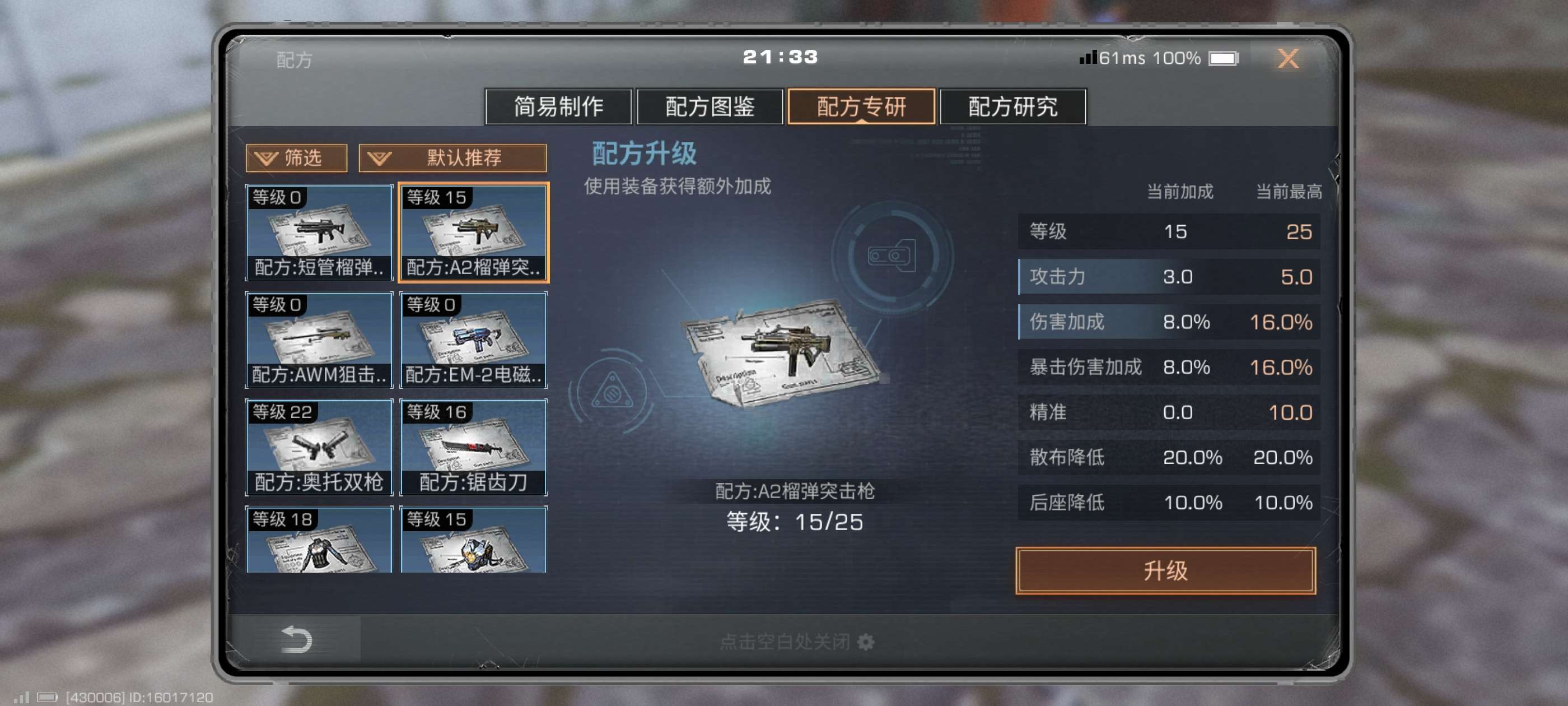Click the triangle material slot icon
This screenshot has height=706, width=1568.
coord(612,391)
